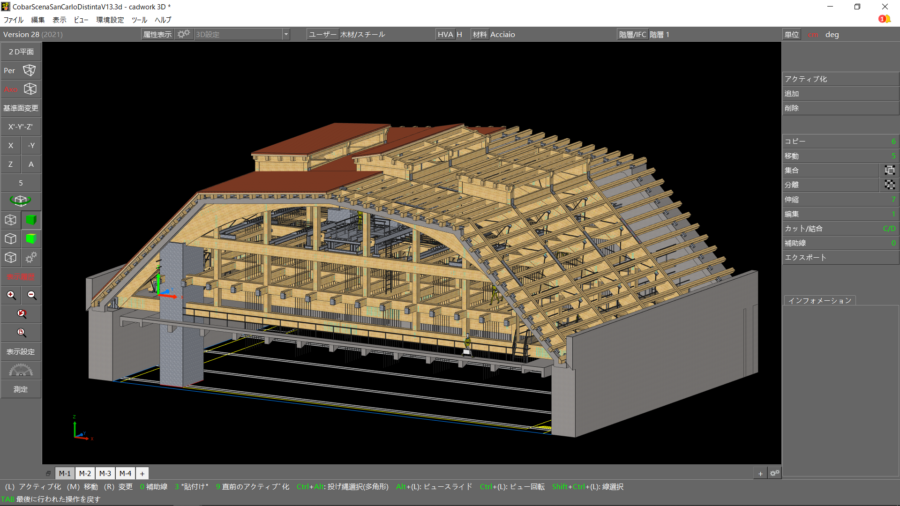Toggle the red Ortho view cube
This screenshot has width=900, height=506.
tap(31, 89)
